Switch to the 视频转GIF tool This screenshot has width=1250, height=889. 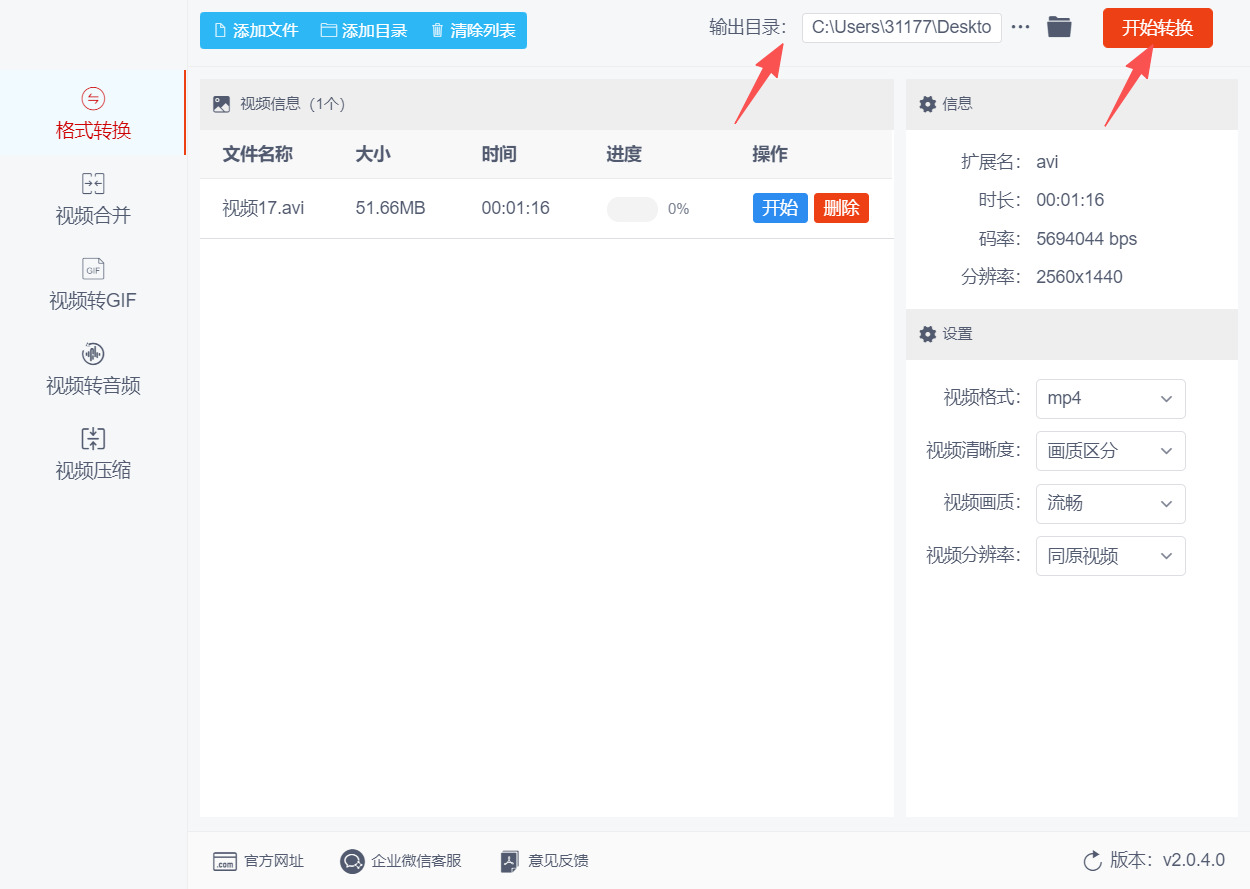[93, 285]
